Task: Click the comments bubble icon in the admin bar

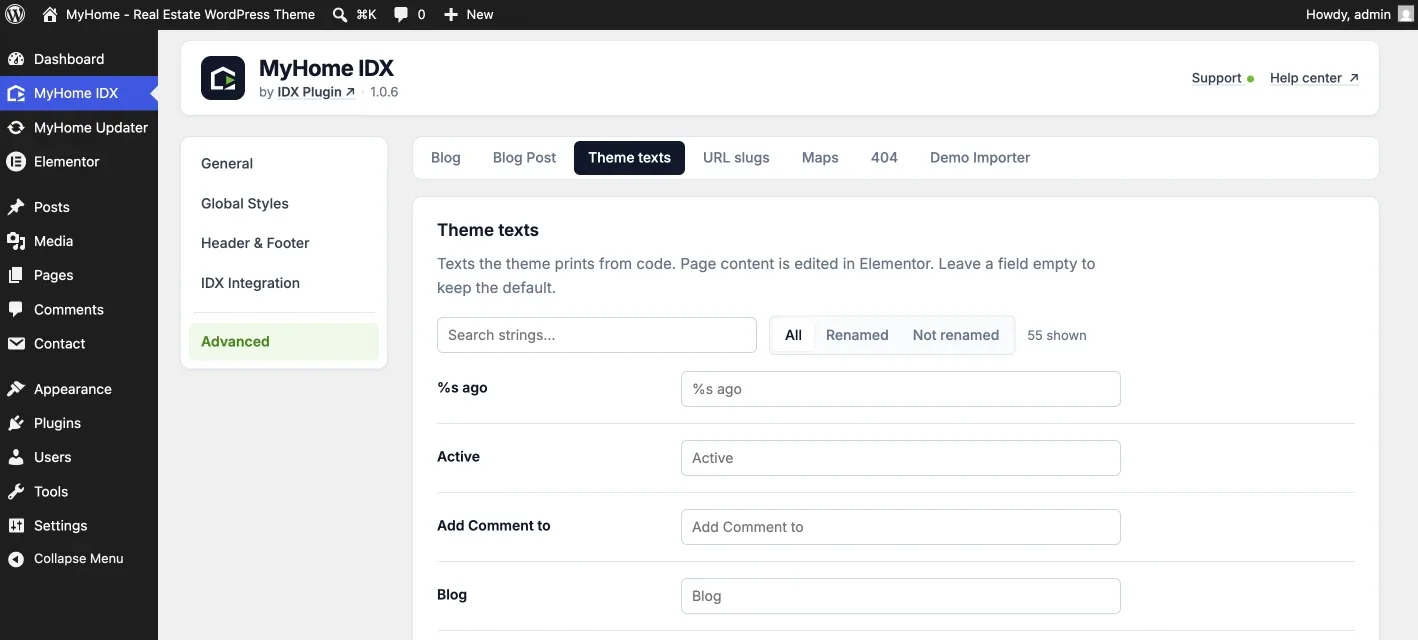Action: pyautogui.click(x=400, y=14)
